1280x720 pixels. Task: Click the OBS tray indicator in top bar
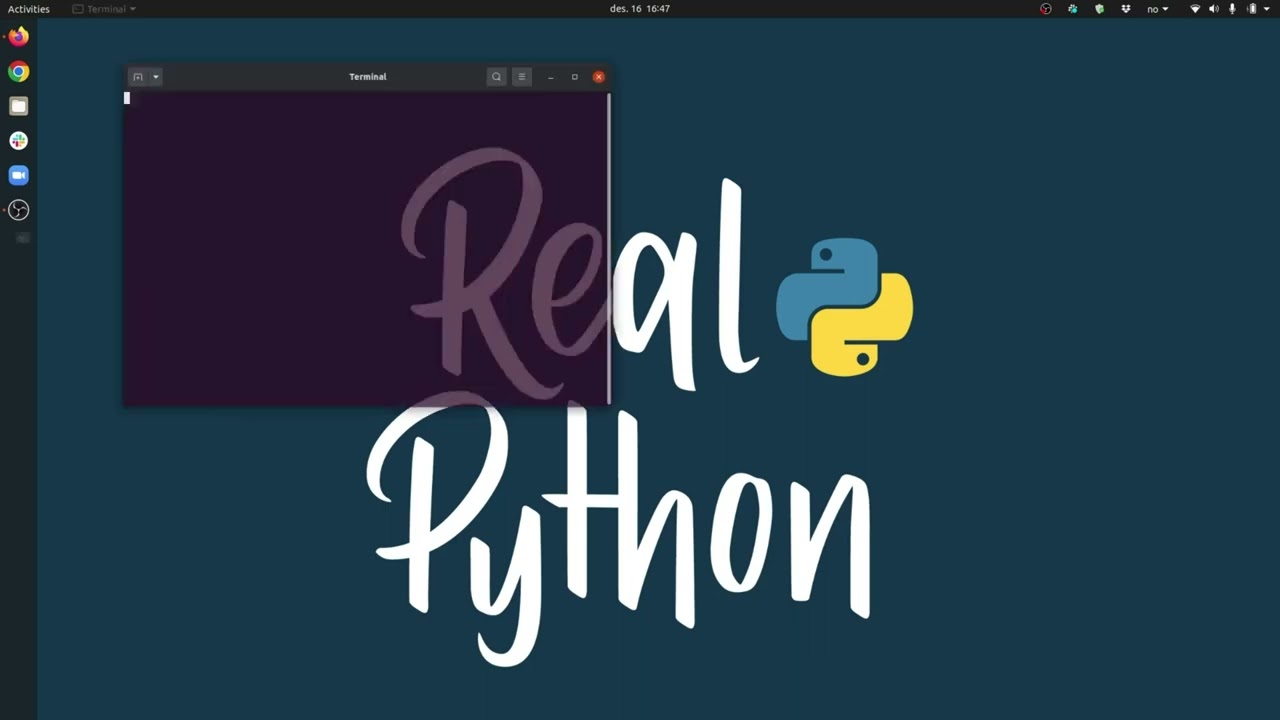pyautogui.click(x=1046, y=9)
